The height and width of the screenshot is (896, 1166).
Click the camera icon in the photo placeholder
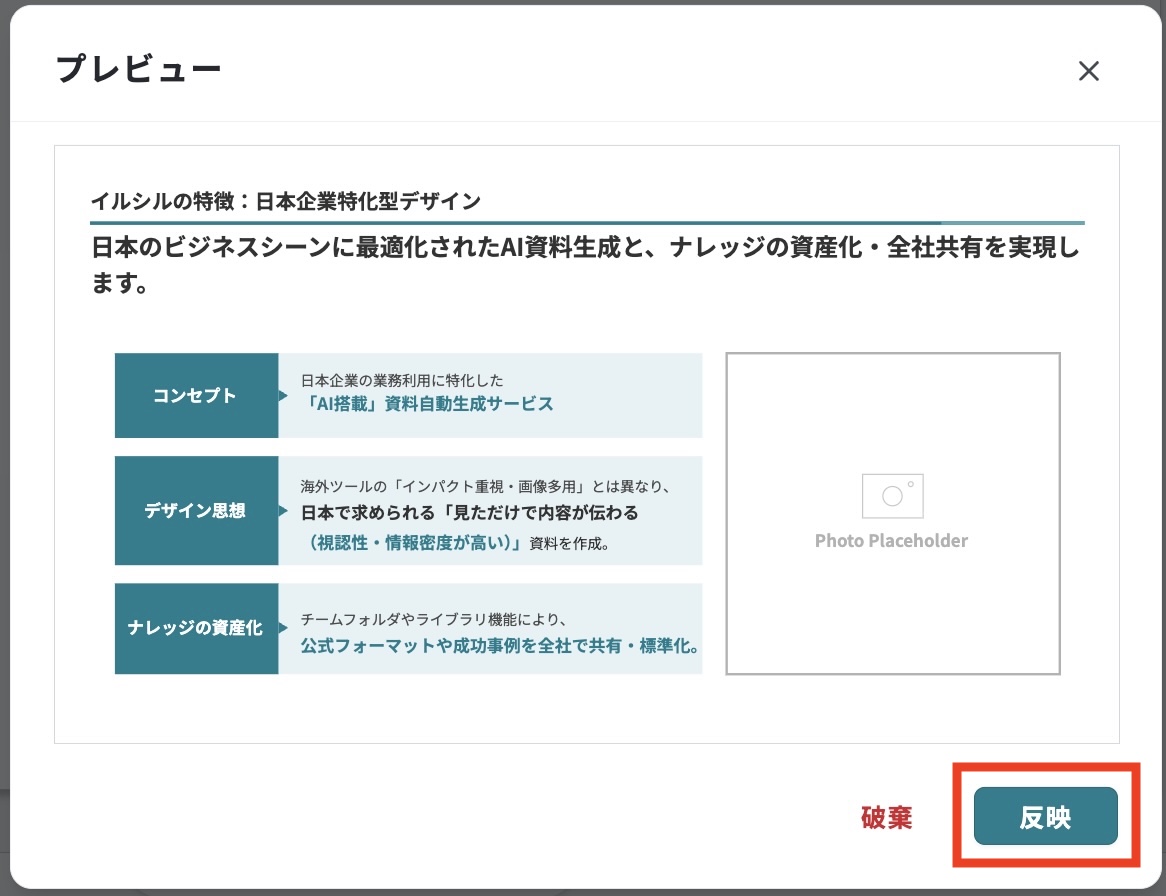tap(892, 496)
